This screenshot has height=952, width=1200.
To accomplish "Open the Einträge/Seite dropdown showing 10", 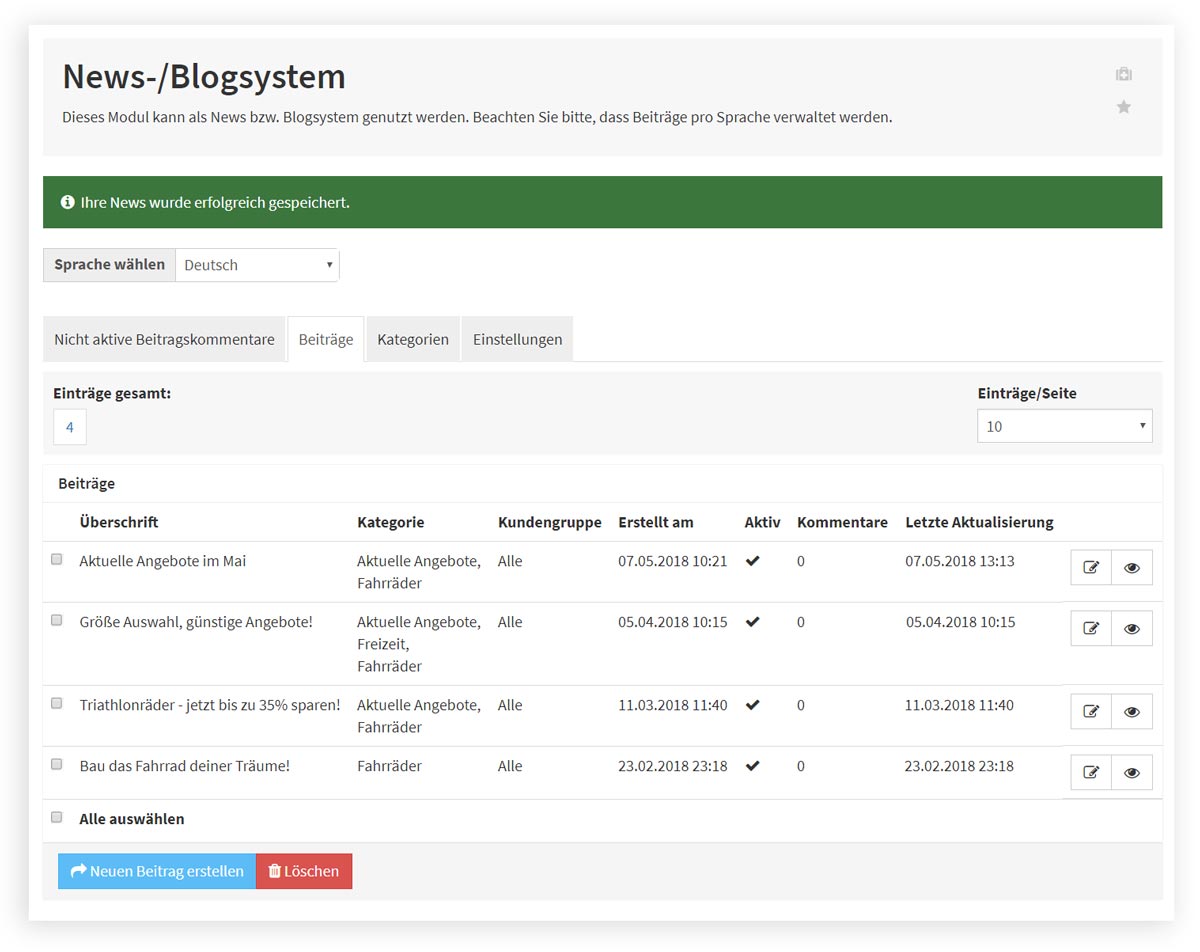I will (1065, 426).
